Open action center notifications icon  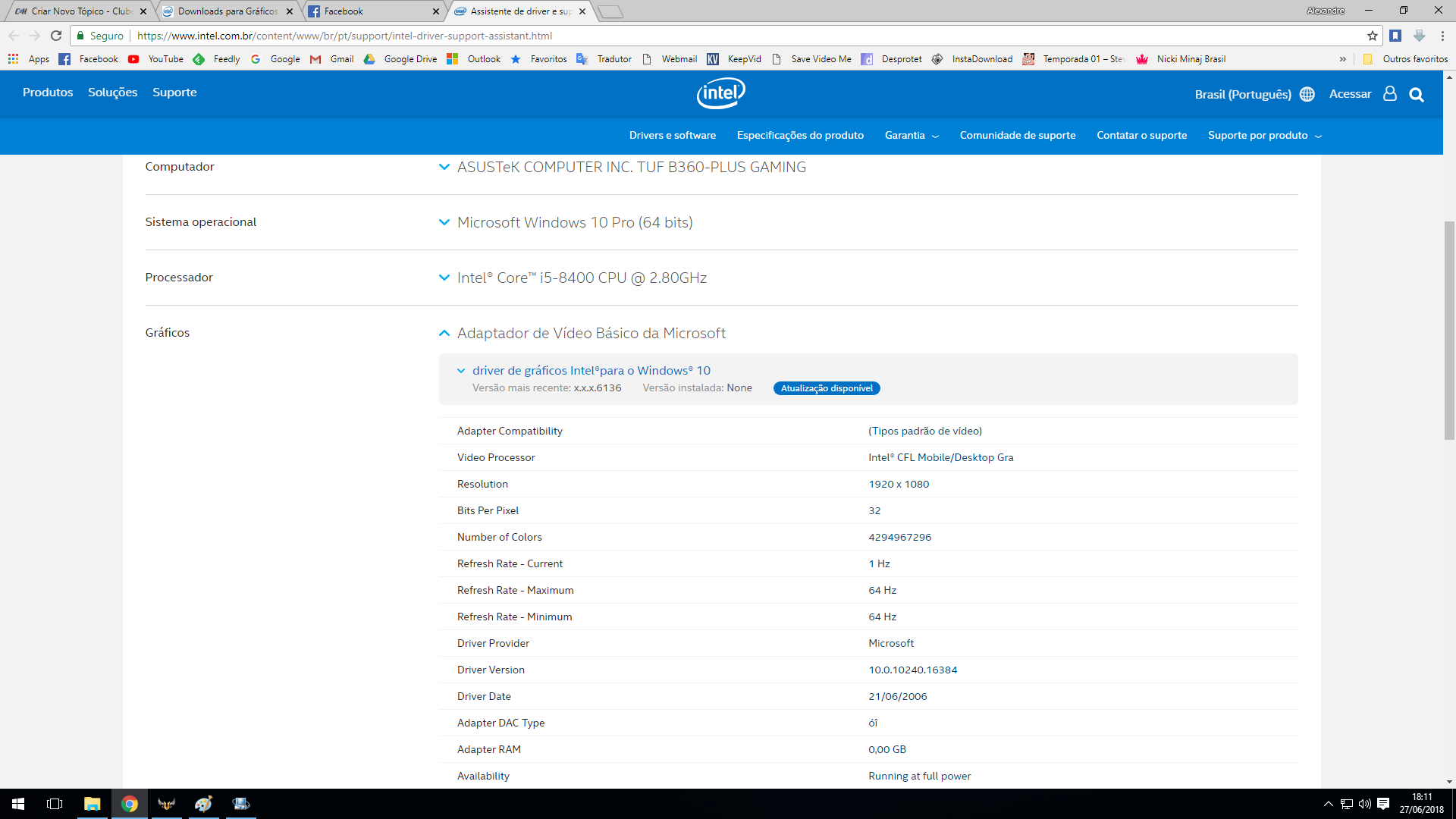click(1383, 804)
